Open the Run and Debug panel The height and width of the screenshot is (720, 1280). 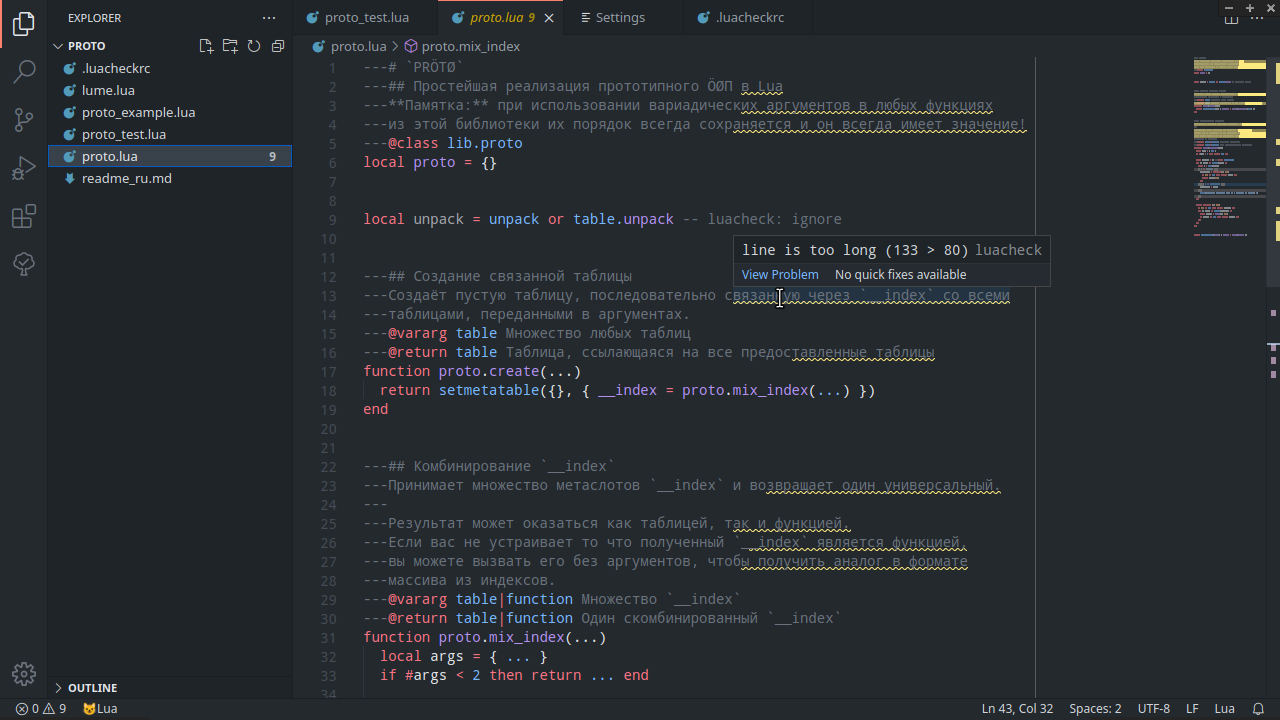tap(23, 168)
